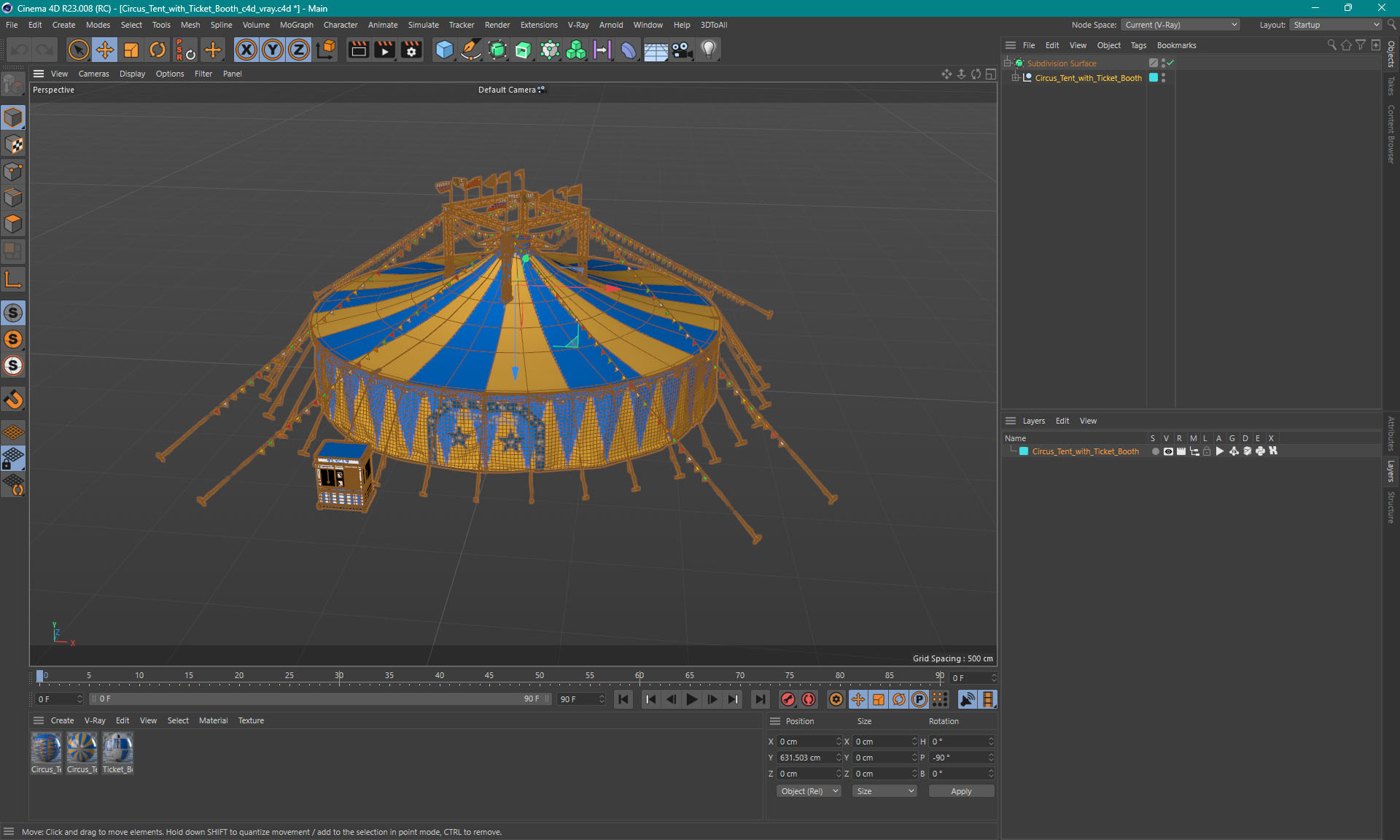Viewport: 1400px width, 840px height.
Task: Click the viewport toggle view icon
Action: (991, 74)
